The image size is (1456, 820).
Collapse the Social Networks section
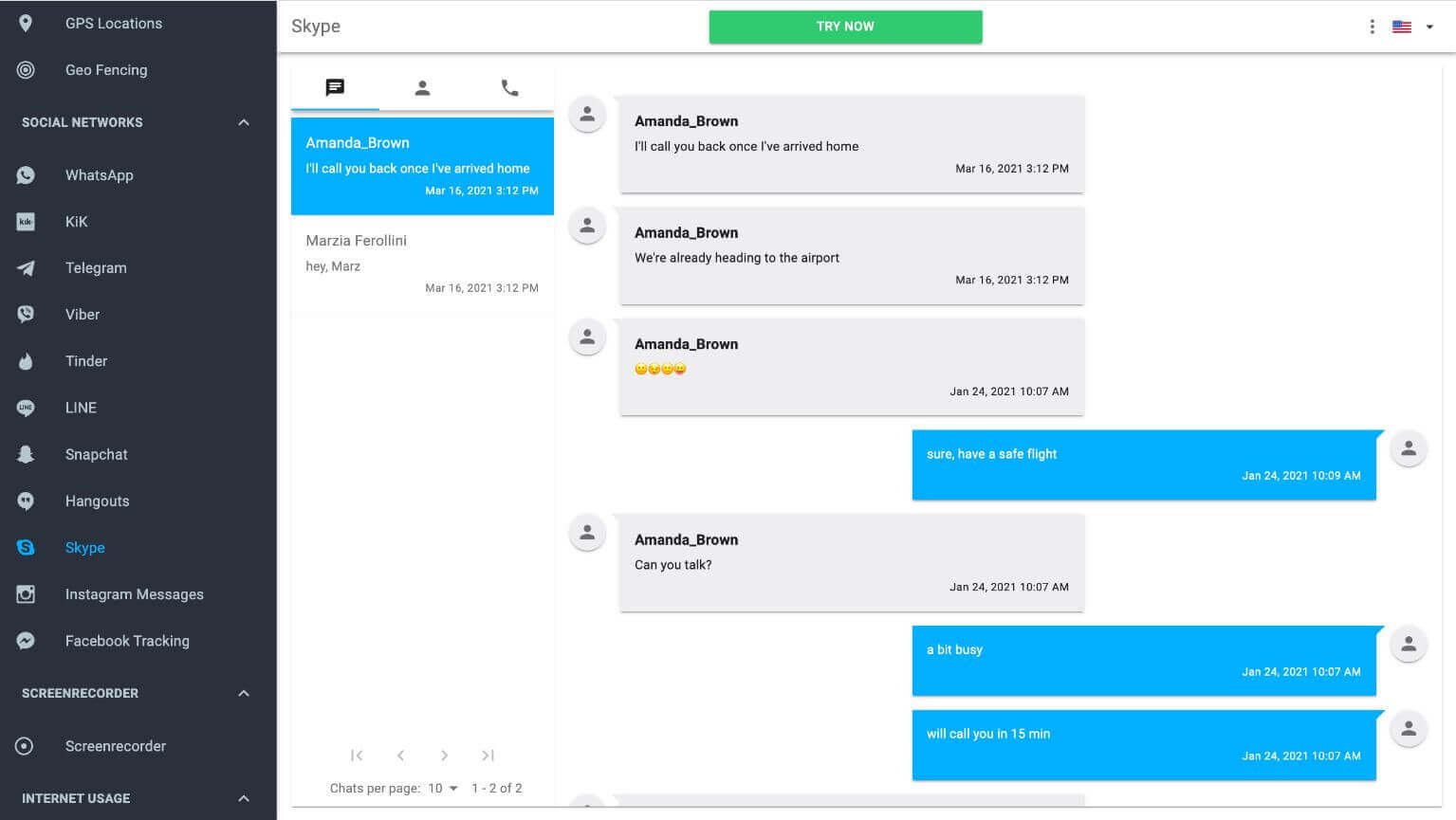coord(244,122)
